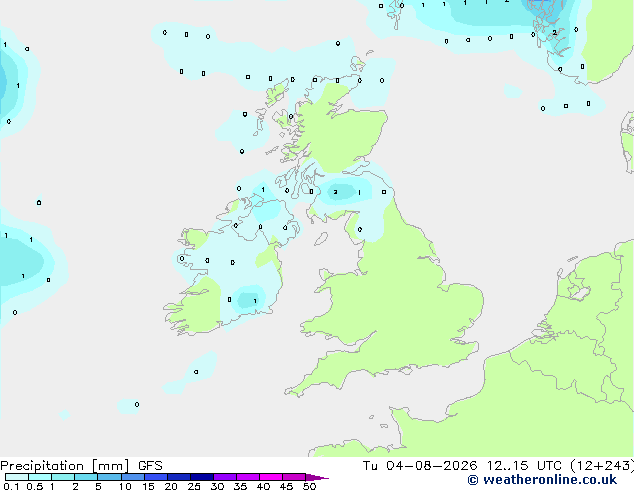Click the '0.1' value on the legend scale
The height and width of the screenshot is (490, 634).
point(11,486)
